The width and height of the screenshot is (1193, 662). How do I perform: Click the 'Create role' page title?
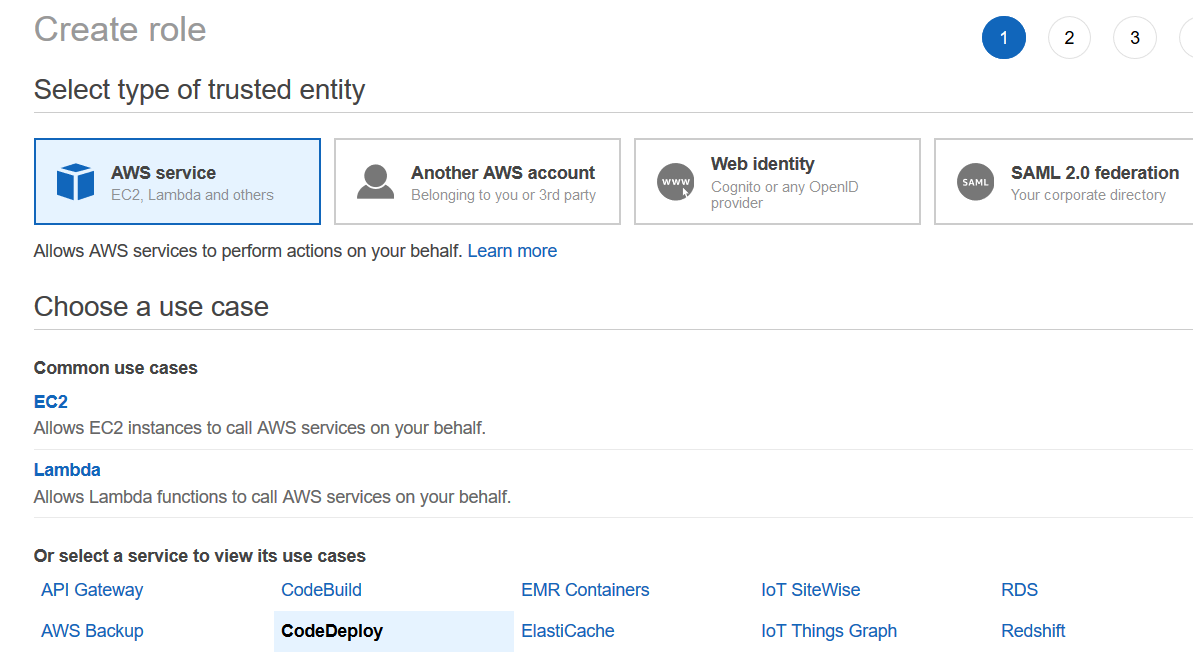120,30
